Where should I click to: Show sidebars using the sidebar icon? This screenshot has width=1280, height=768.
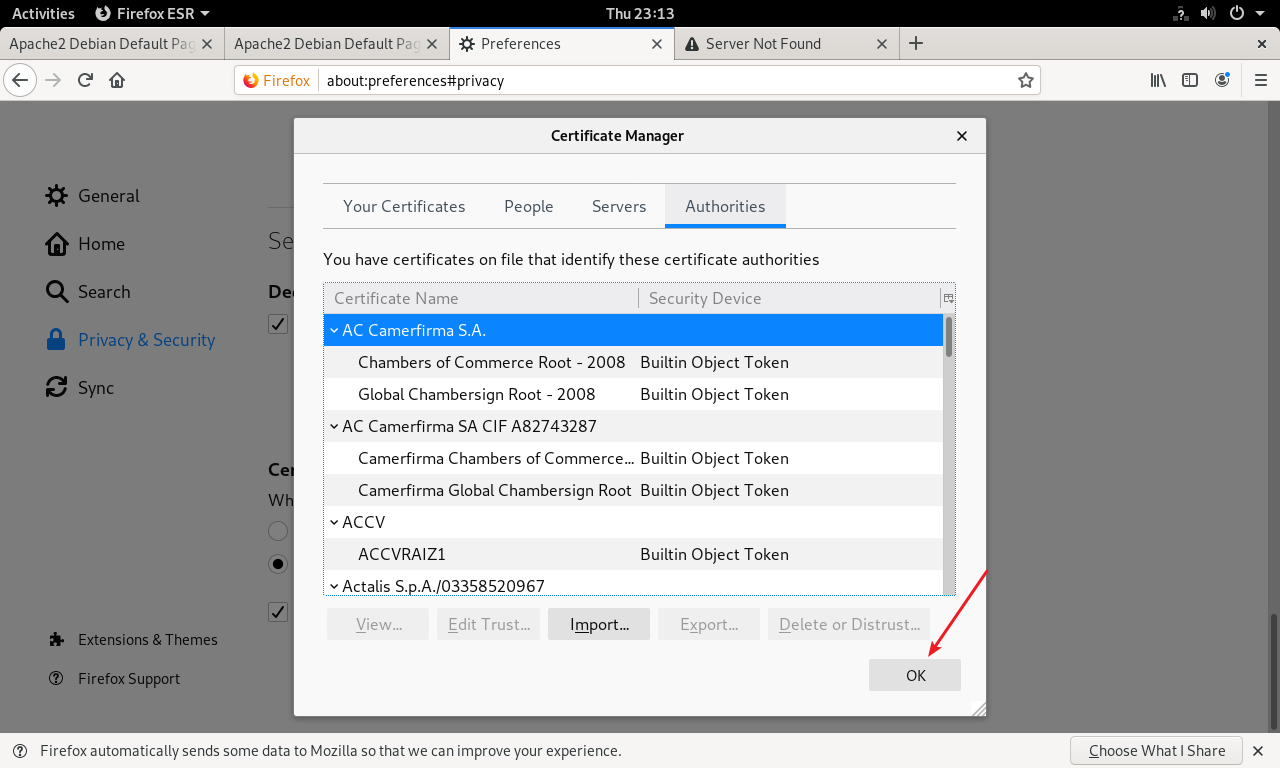pos(1190,80)
